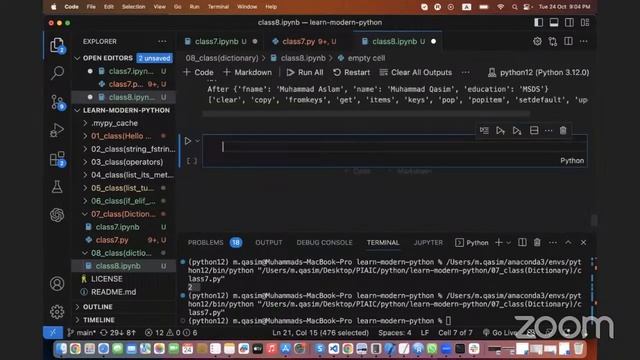Open notebook settings gear icon
The width and height of the screenshot is (640, 360).
click(537, 41)
